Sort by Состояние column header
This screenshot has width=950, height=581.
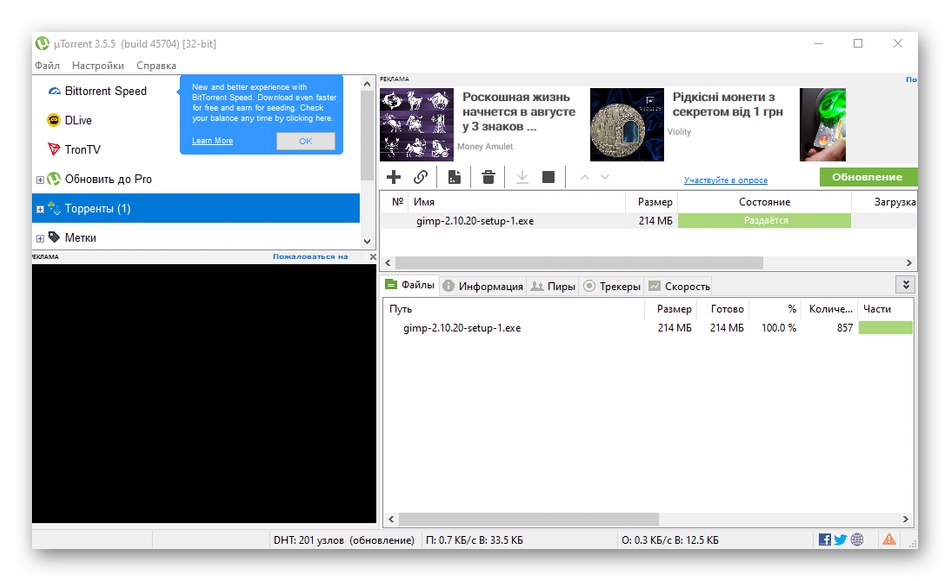pyautogui.click(x=765, y=202)
